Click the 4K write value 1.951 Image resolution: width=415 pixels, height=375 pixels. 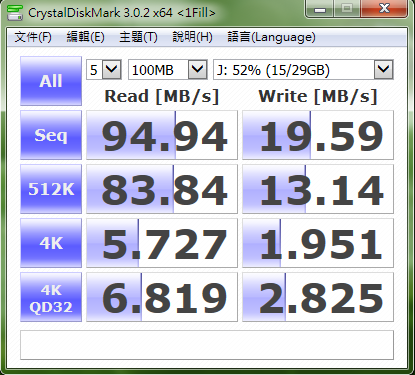tap(318, 243)
